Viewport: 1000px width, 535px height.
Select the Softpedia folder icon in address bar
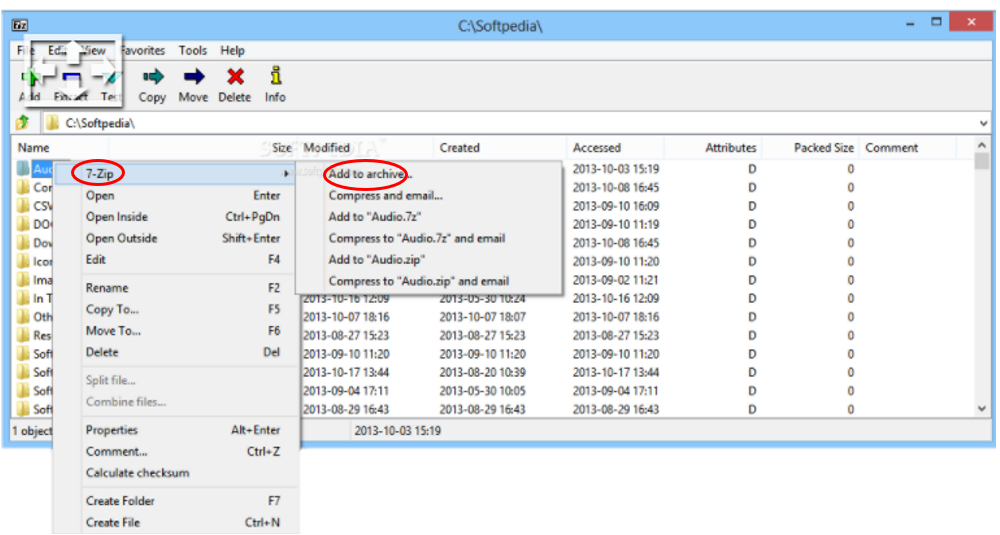pos(52,123)
